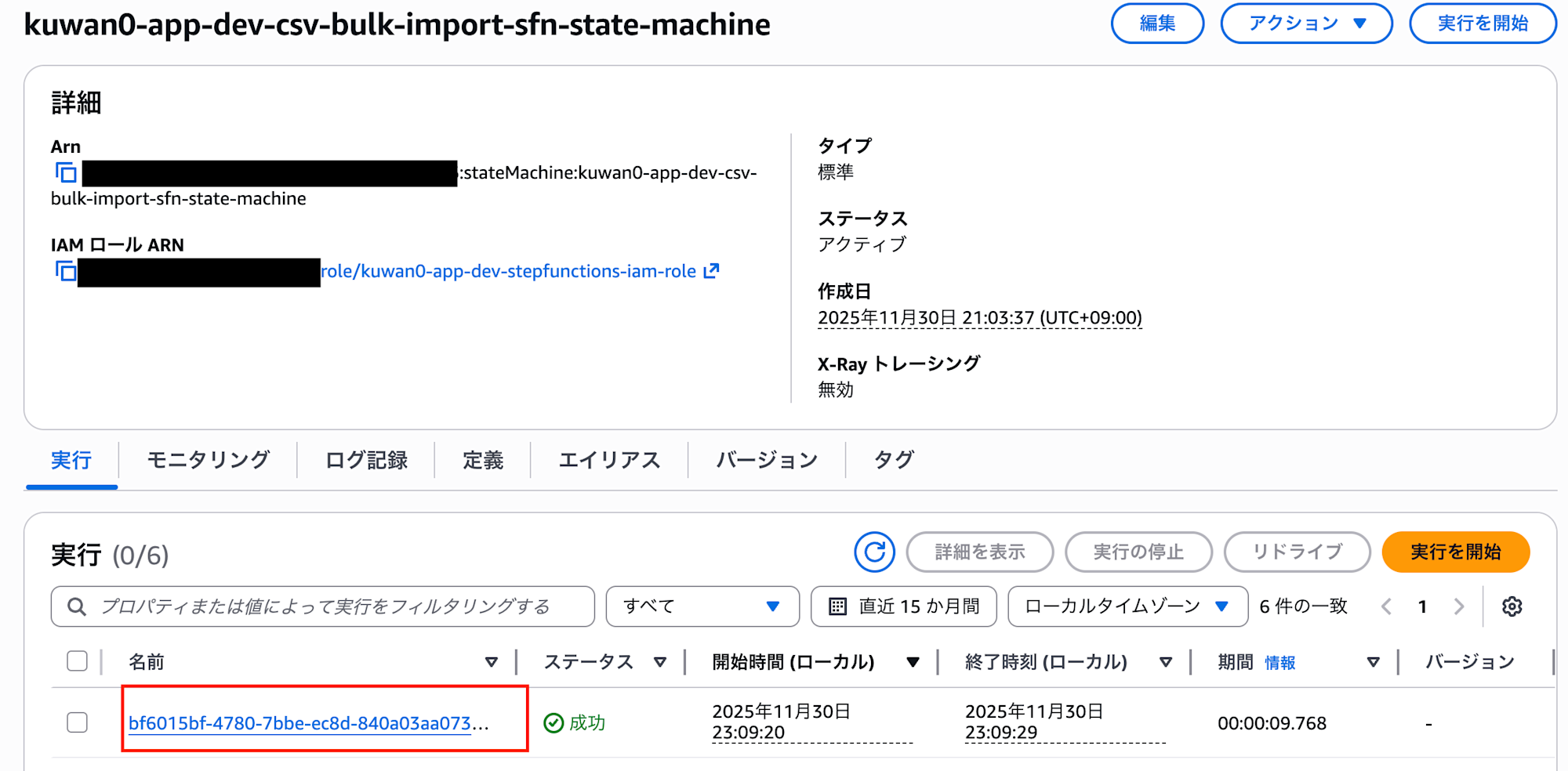Viewport: 1568px width, 771px height.
Task: Check the select-all checkbox in the table header
Action: click(x=77, y=661)
